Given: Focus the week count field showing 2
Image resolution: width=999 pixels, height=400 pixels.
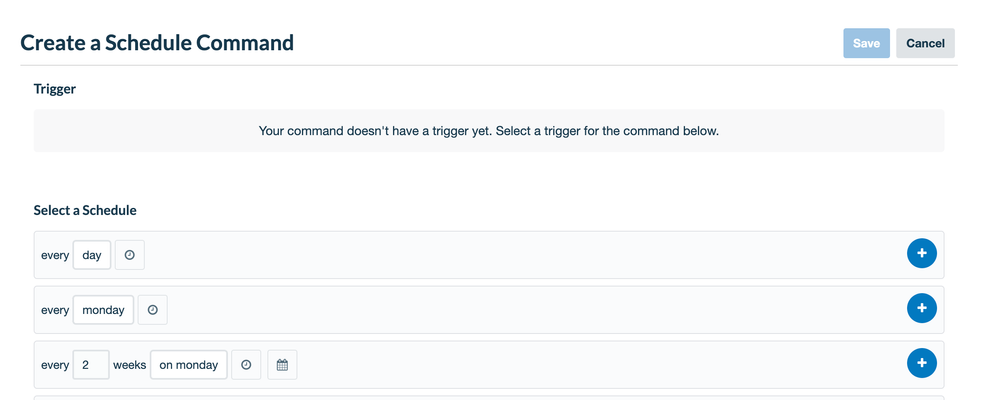Looking at the screenshot, I should click(91, 365).
